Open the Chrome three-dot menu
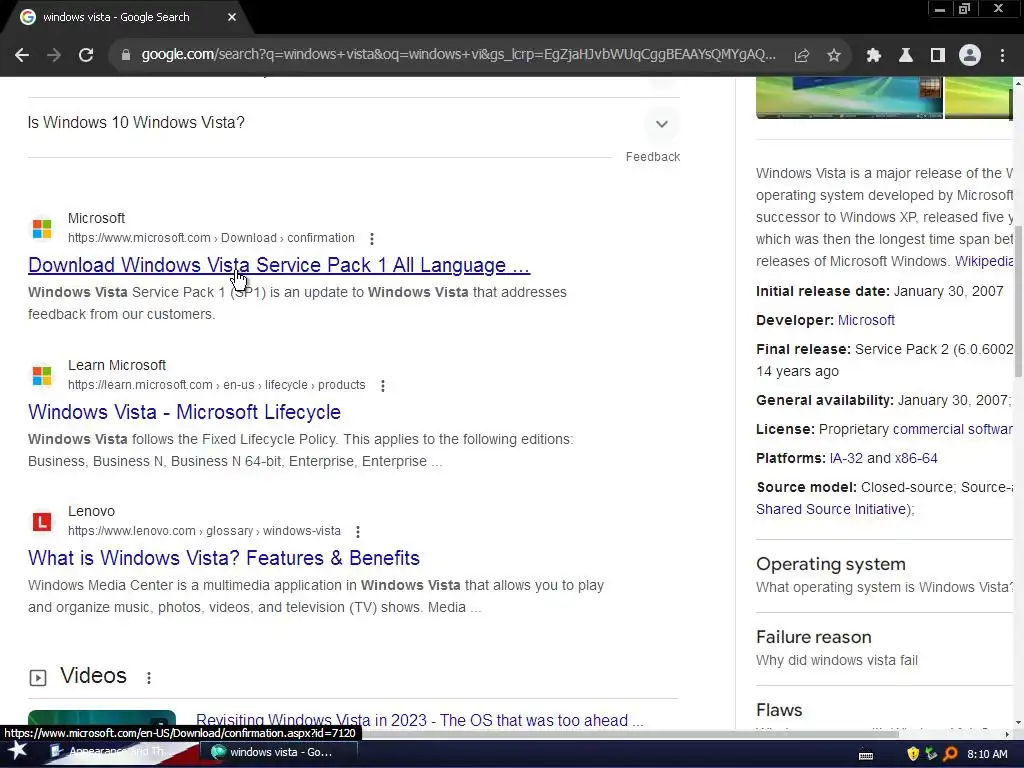This screenshot has width=1024, height=768. [x=1002, y=56]
